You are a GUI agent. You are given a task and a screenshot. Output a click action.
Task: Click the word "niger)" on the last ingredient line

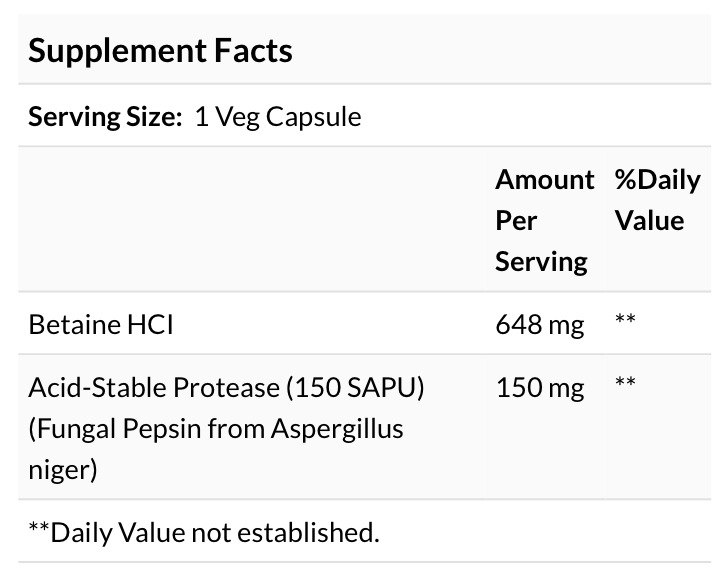click(62, 469)
